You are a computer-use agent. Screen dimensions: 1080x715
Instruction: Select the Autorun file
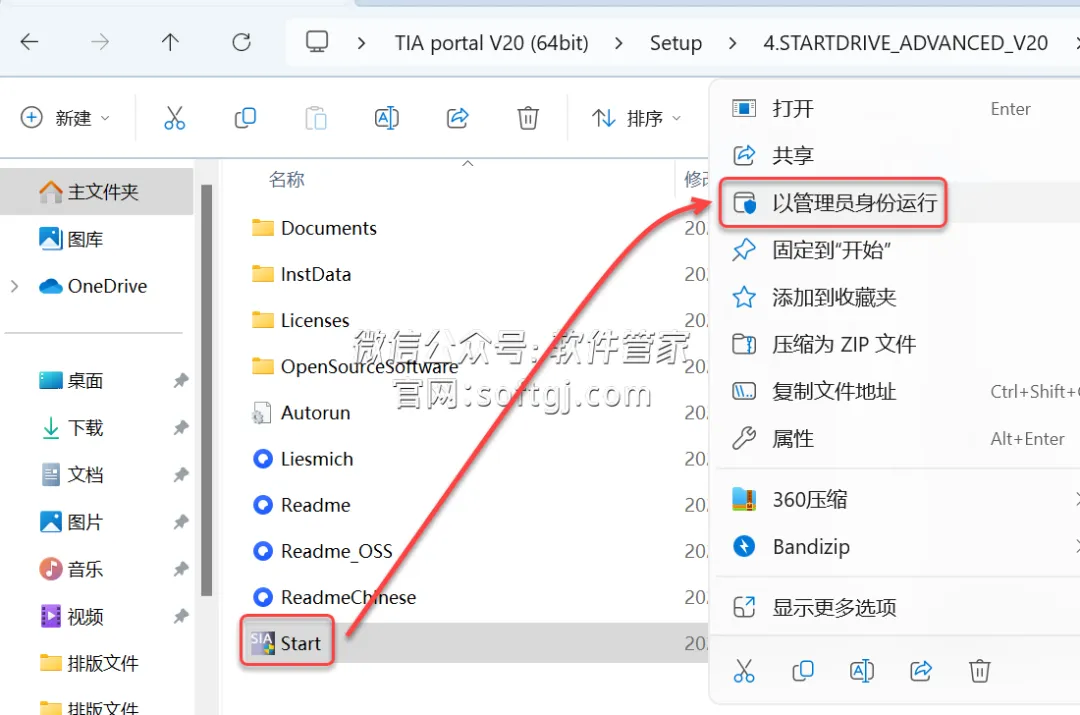[x=301, y=413]
